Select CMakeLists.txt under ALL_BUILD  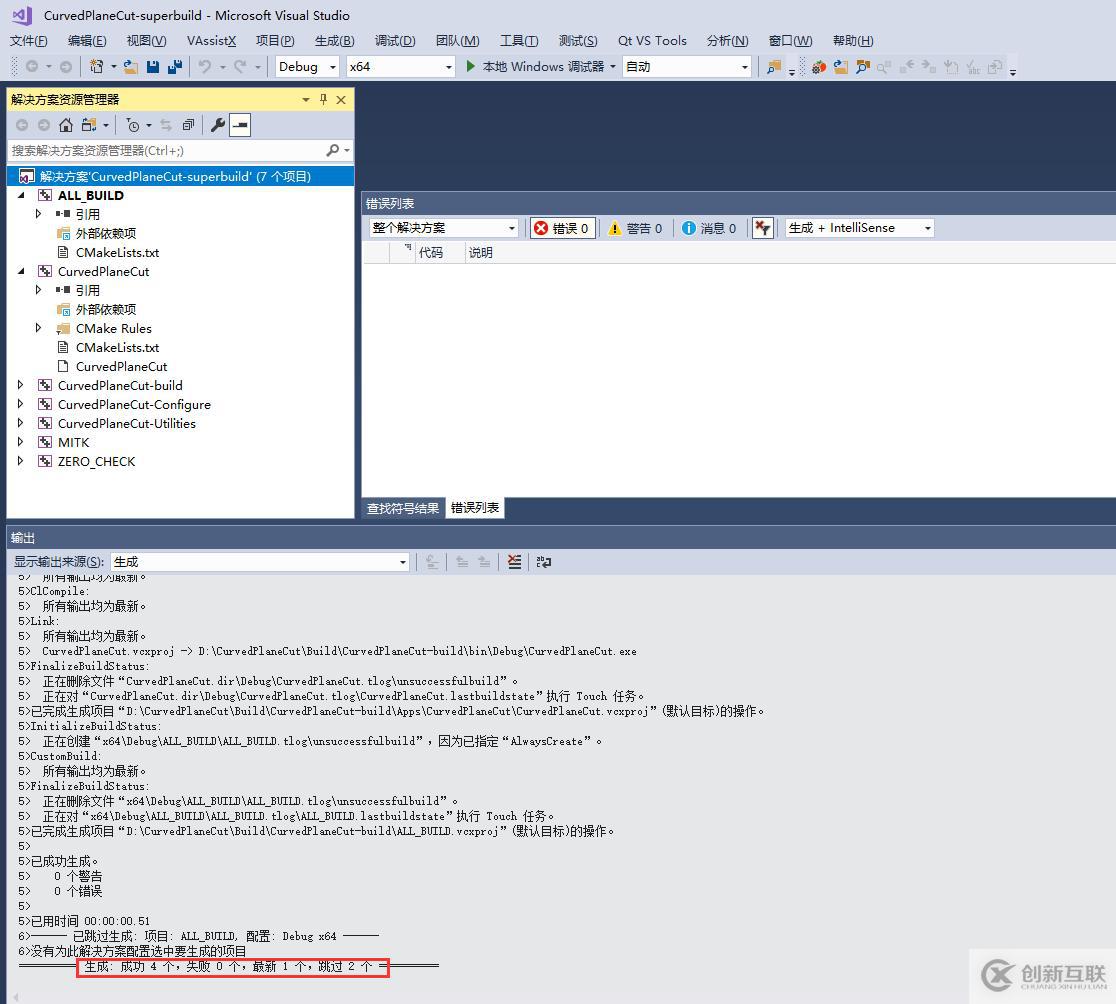pyautogui.click(x=117, y=253)
